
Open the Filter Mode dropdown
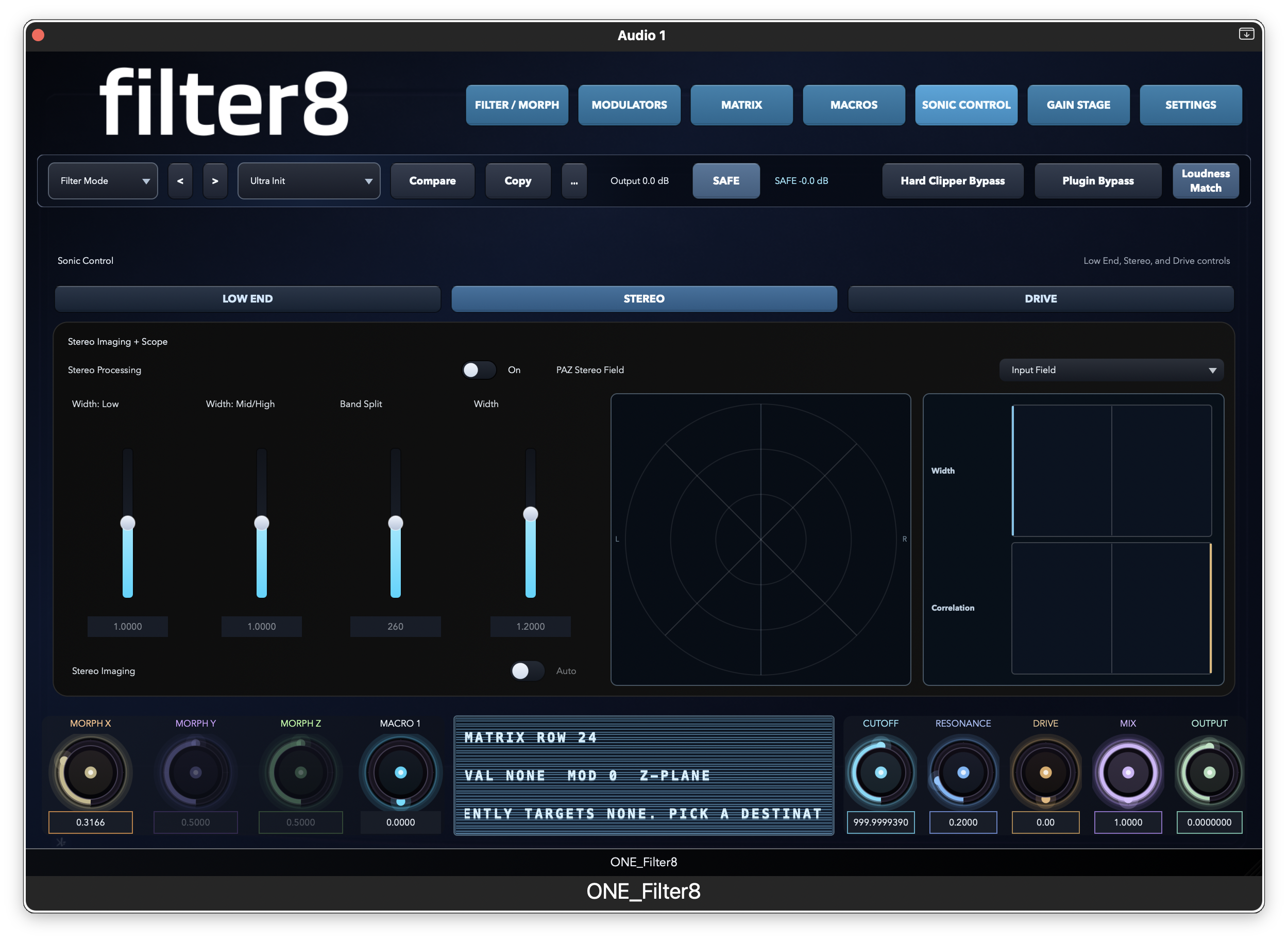tap(103, 180)
